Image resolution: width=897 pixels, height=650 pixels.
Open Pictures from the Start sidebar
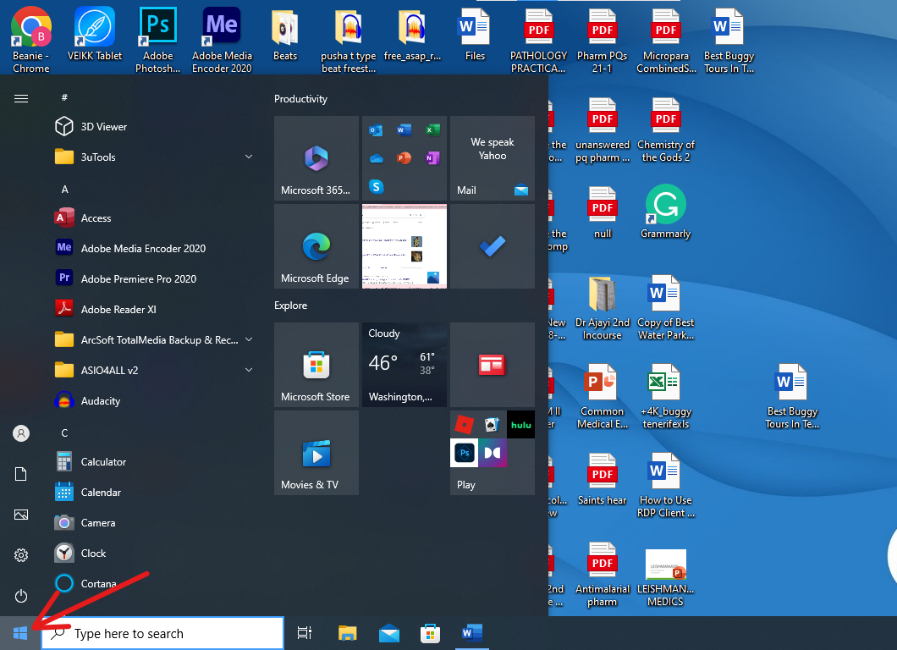(21, 514)
